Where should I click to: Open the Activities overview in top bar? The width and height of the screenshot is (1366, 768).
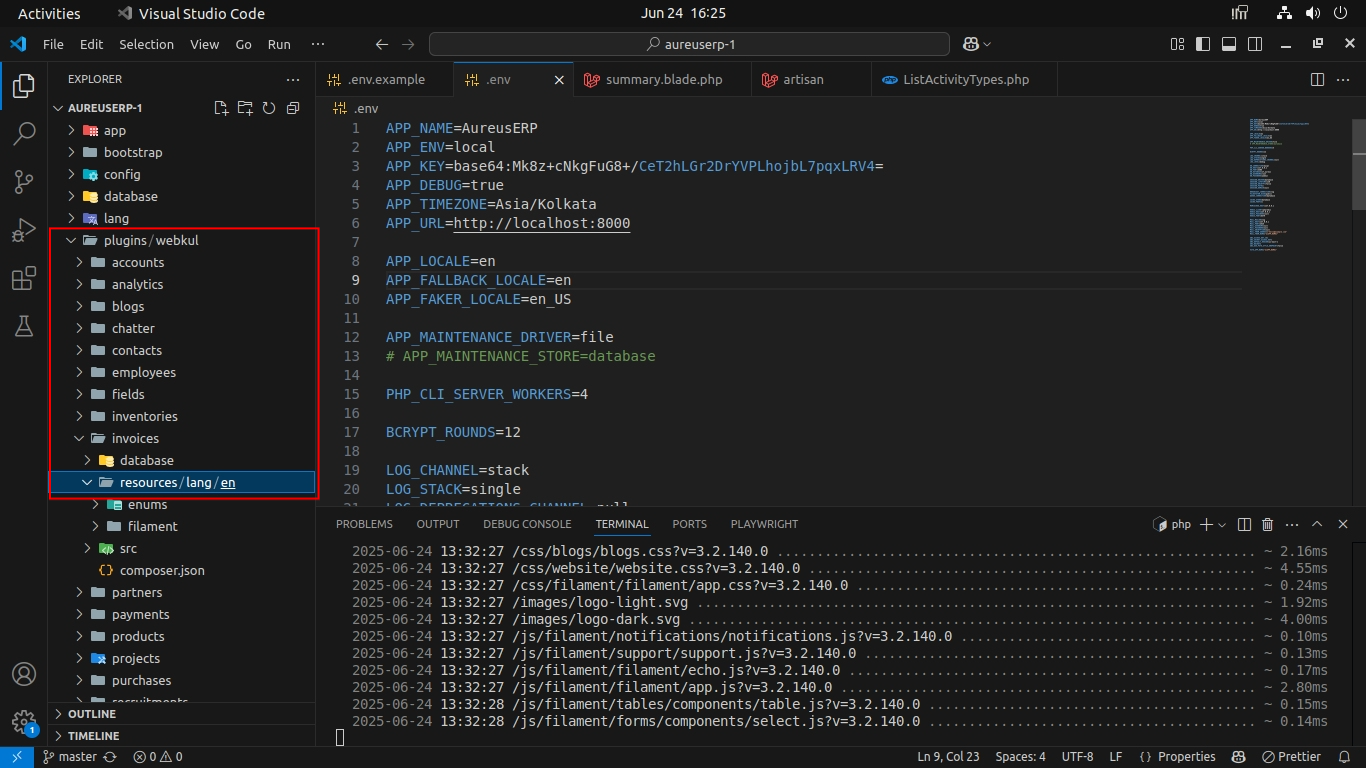pyautogui.click(x=49, y=13)
